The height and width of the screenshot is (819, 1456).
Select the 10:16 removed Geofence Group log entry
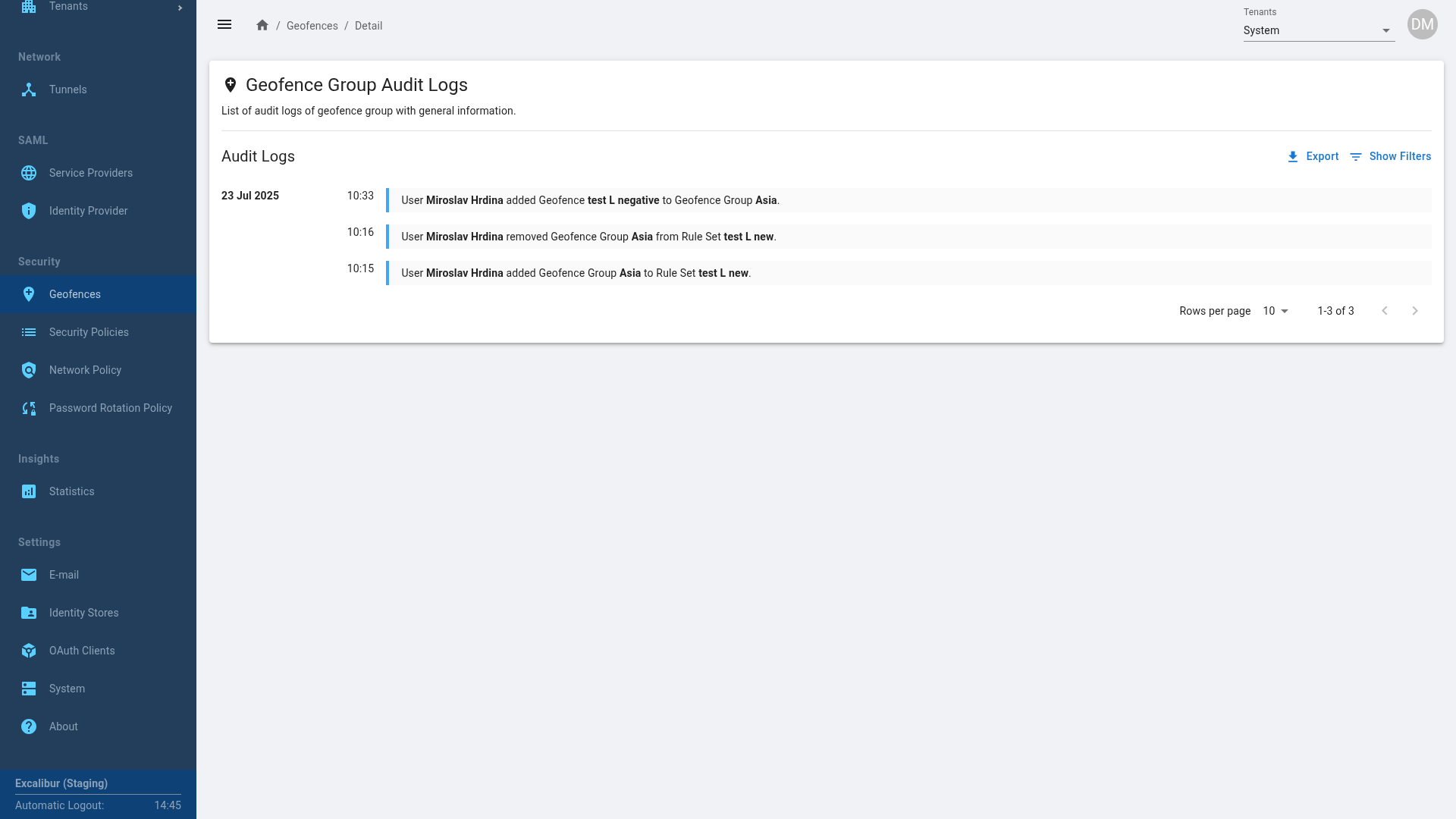click(588, 237)
